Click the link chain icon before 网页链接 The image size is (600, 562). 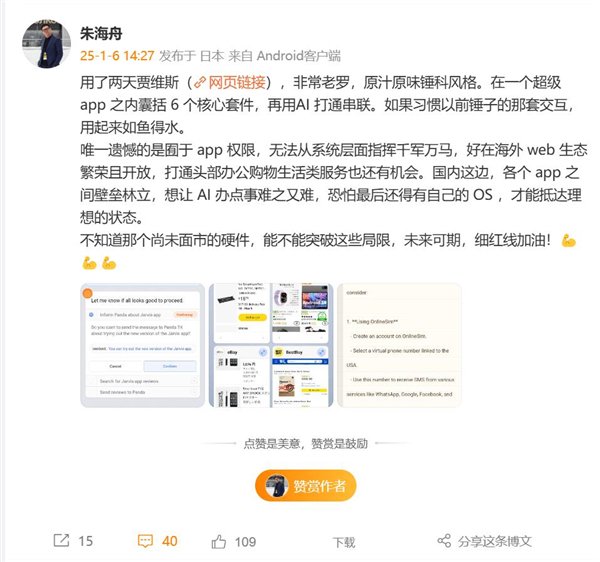pyautogui.click(x=200, y=83)
